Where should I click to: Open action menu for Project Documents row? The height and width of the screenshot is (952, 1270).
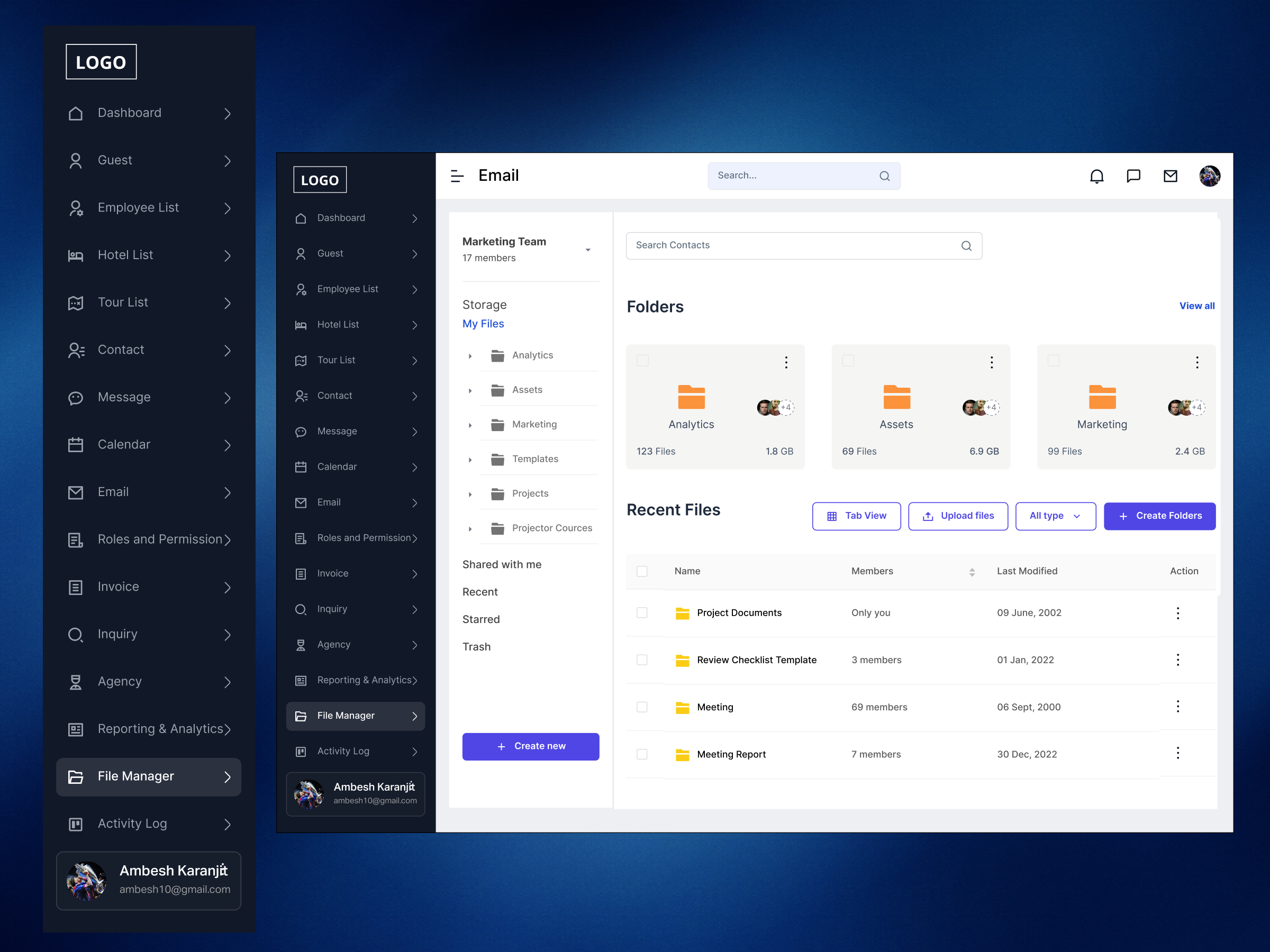pos(1178,613)
